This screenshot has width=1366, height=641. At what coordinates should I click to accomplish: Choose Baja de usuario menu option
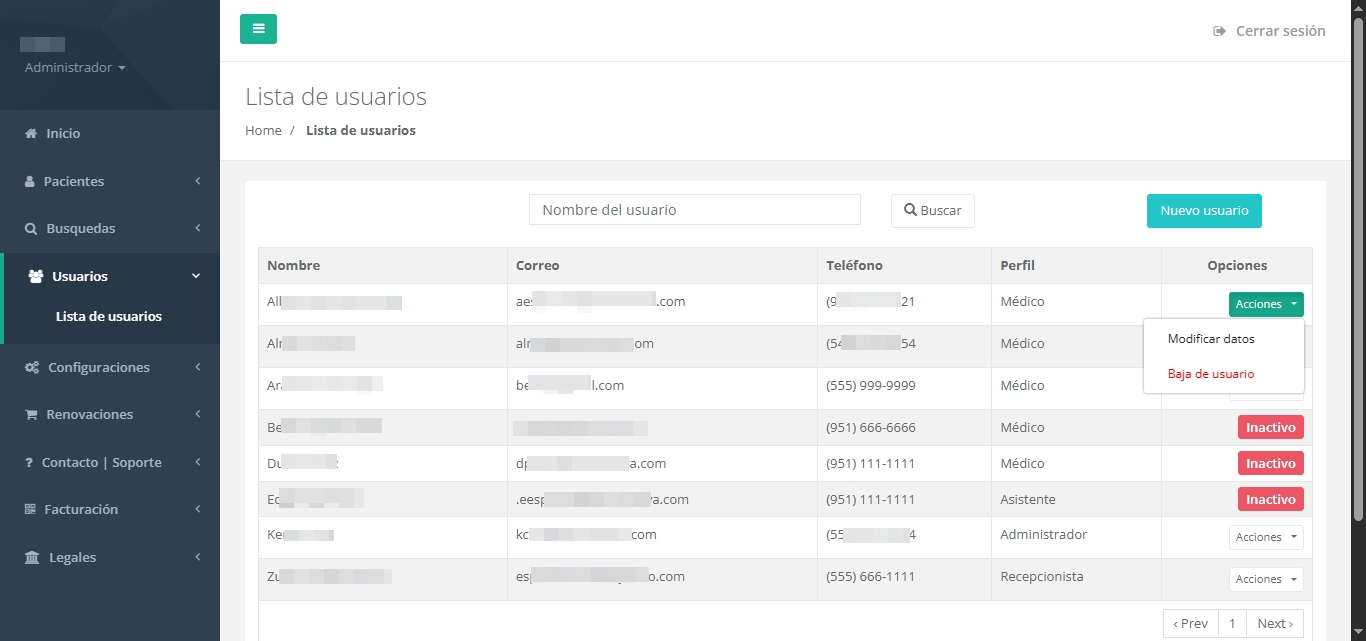1210,374
